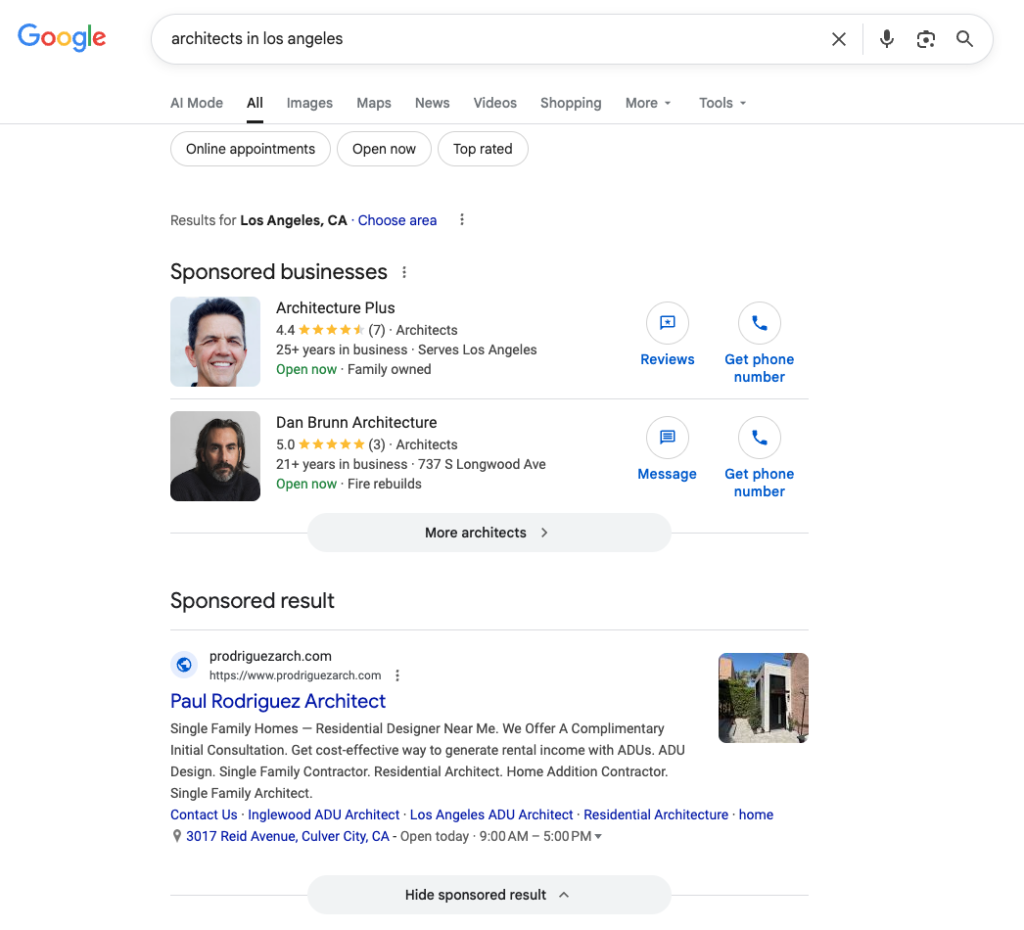Open Google Lens image search icon
Screen dimensions: 1024x930
point(926,39)
